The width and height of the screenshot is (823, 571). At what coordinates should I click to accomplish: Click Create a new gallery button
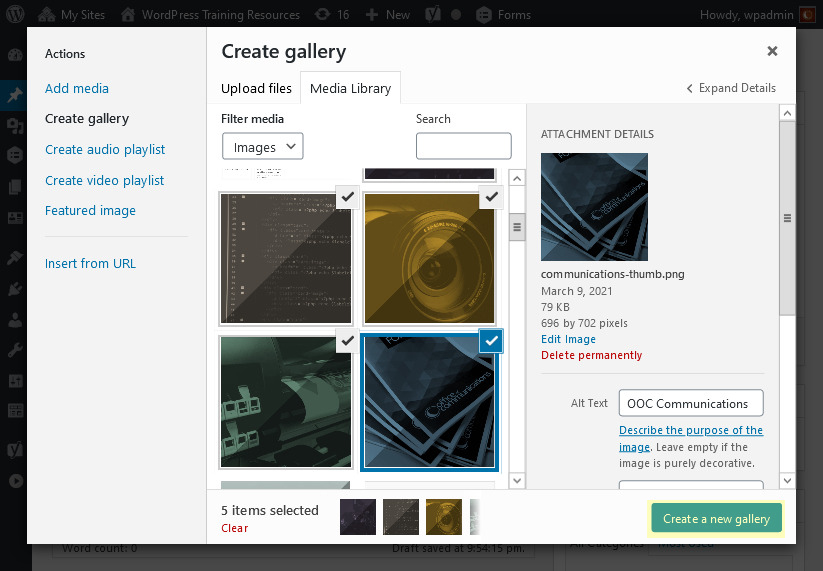click(716, 519)
